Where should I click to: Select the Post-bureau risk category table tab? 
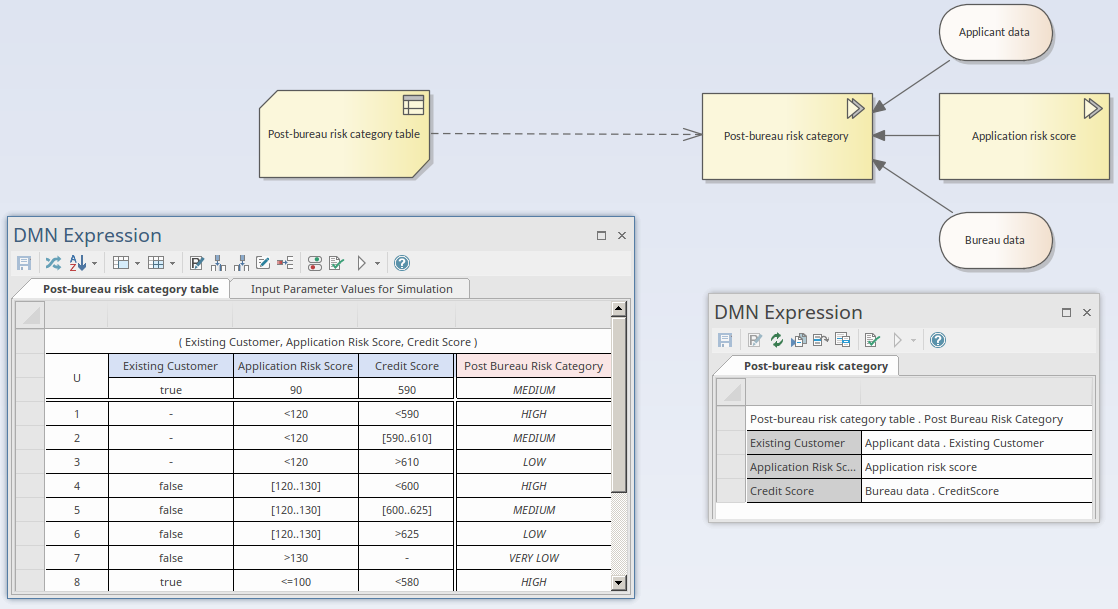130,289
